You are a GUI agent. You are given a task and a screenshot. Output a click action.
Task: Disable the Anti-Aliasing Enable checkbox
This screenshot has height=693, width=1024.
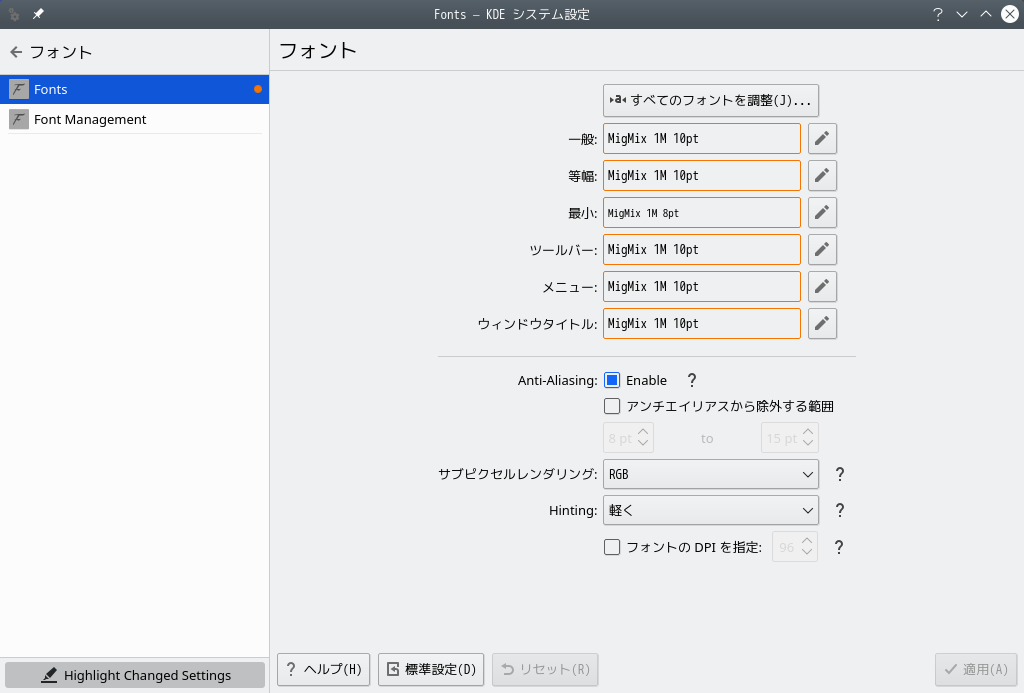[612, 380]
